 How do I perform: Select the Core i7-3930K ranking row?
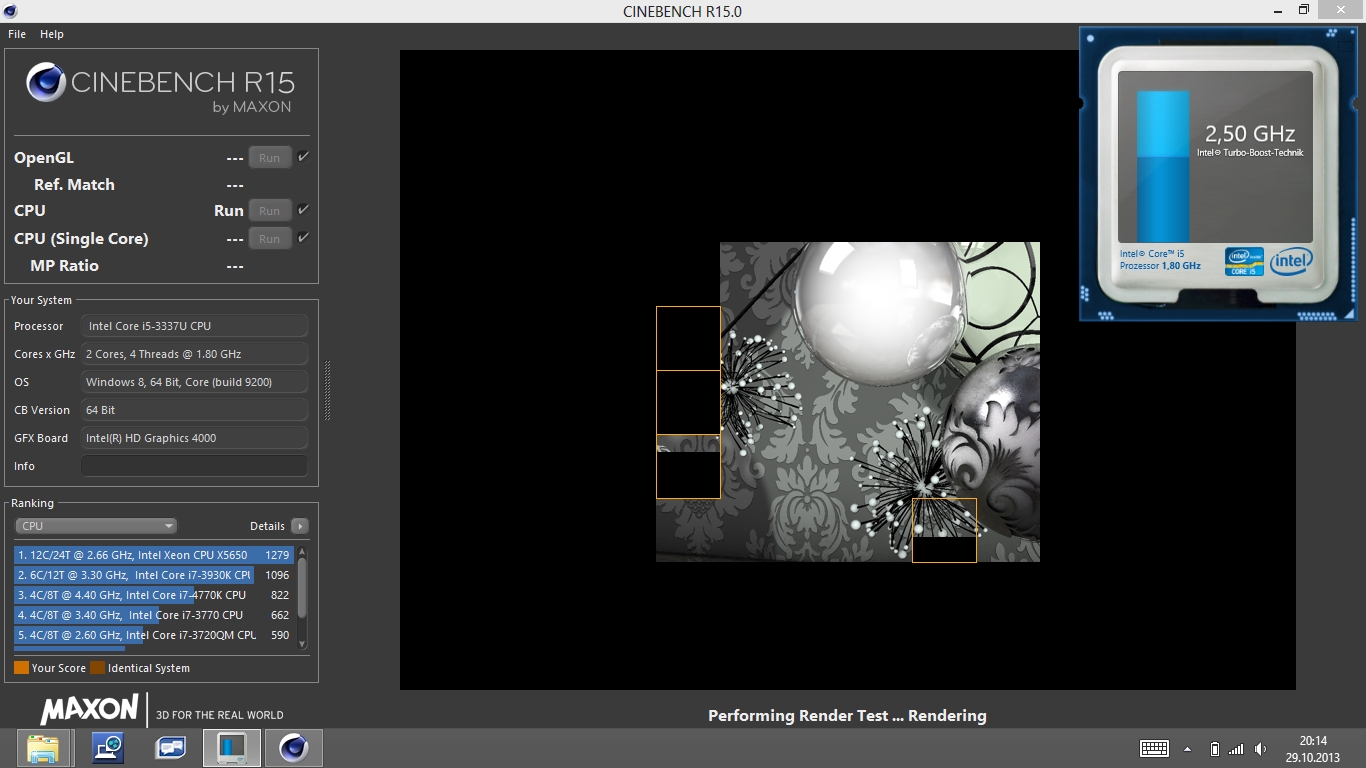tap(153, 575)
